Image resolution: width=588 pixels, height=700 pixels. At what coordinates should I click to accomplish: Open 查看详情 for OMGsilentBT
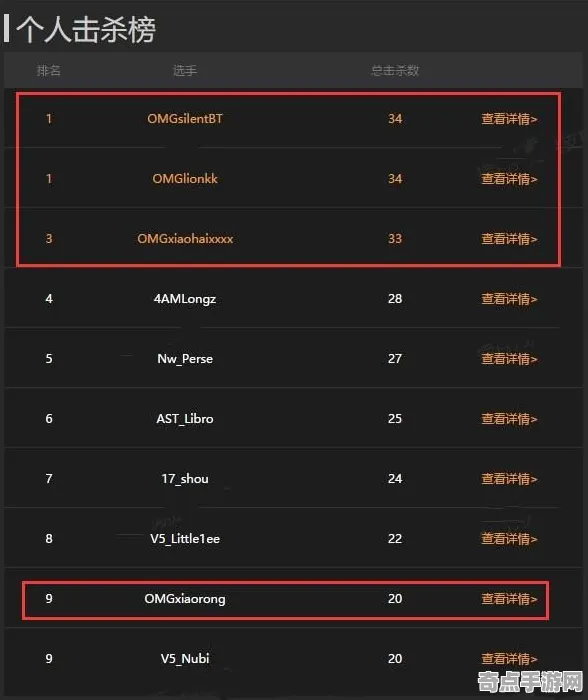509,119
